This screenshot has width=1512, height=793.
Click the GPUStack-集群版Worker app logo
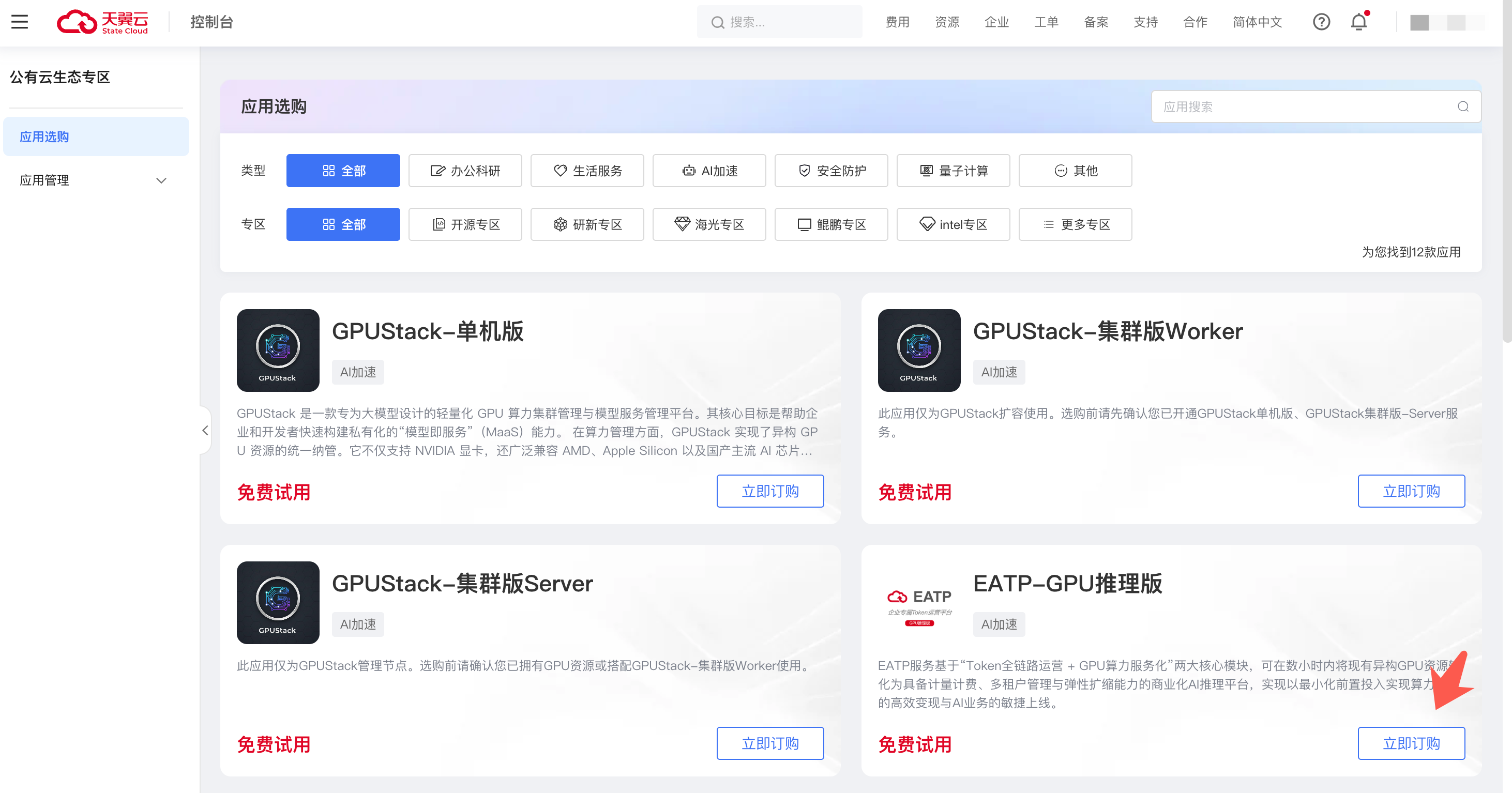click(x=918, y=350)
